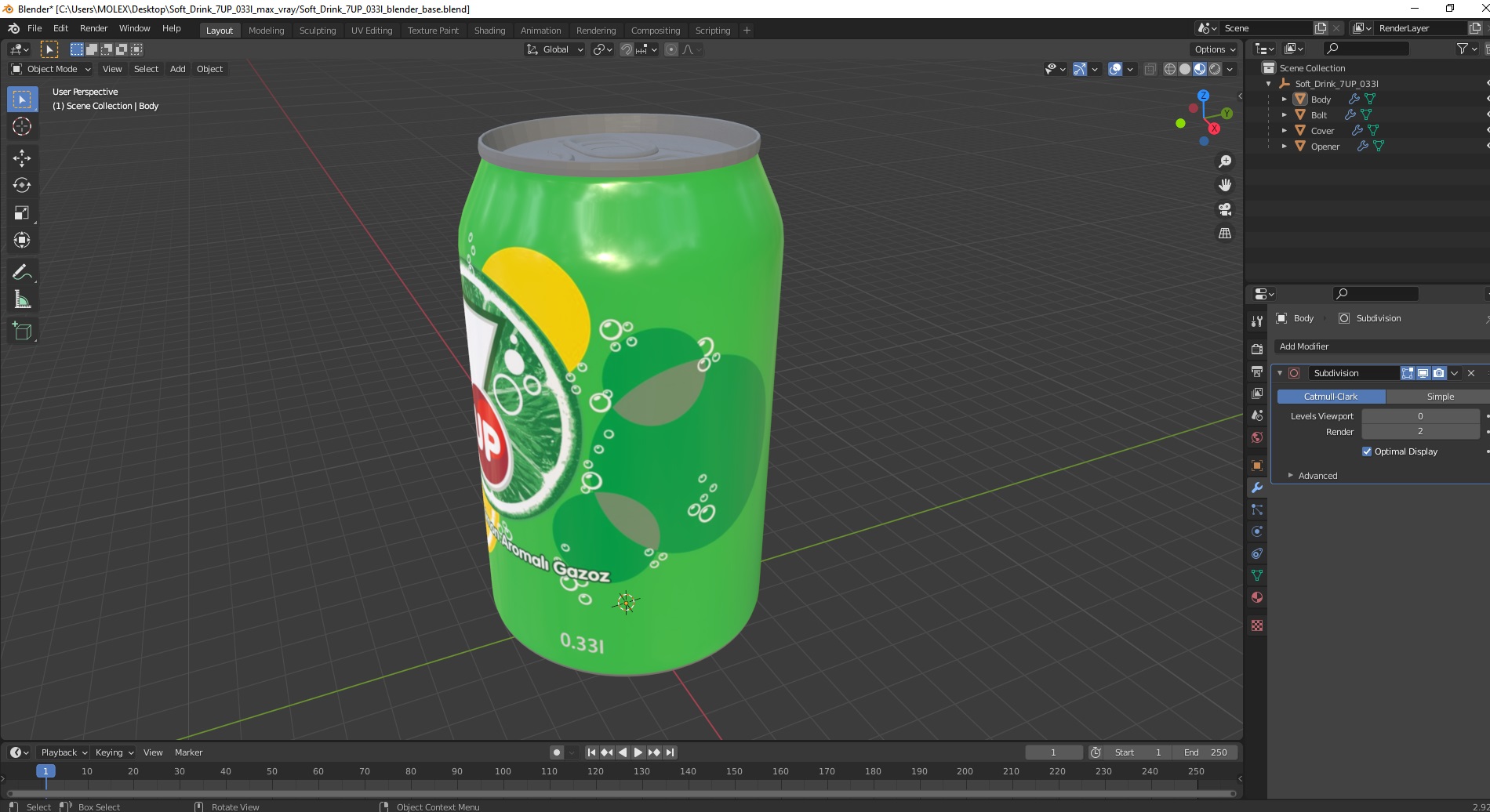Viewport: 1490px width, 812px height.
Task: Open the Particles properties tab
Action: coord(1257,509)
